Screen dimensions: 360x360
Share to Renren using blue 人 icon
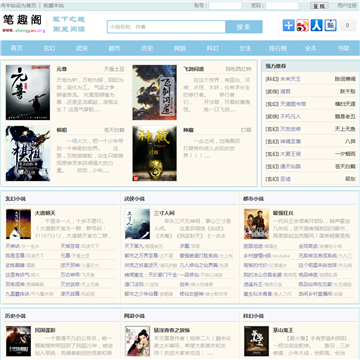[x=317, y=25]
